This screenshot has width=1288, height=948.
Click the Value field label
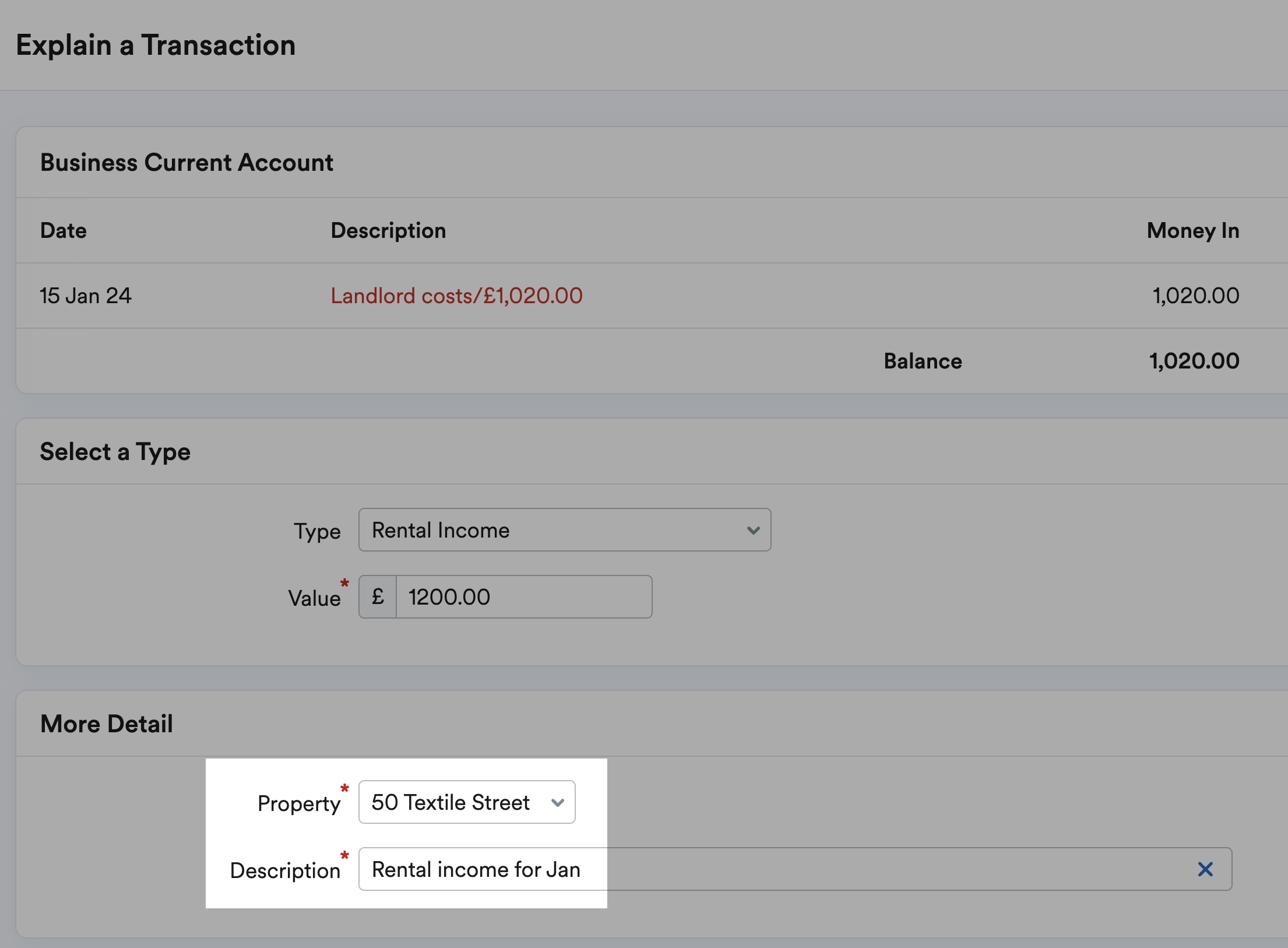[314, 598]
